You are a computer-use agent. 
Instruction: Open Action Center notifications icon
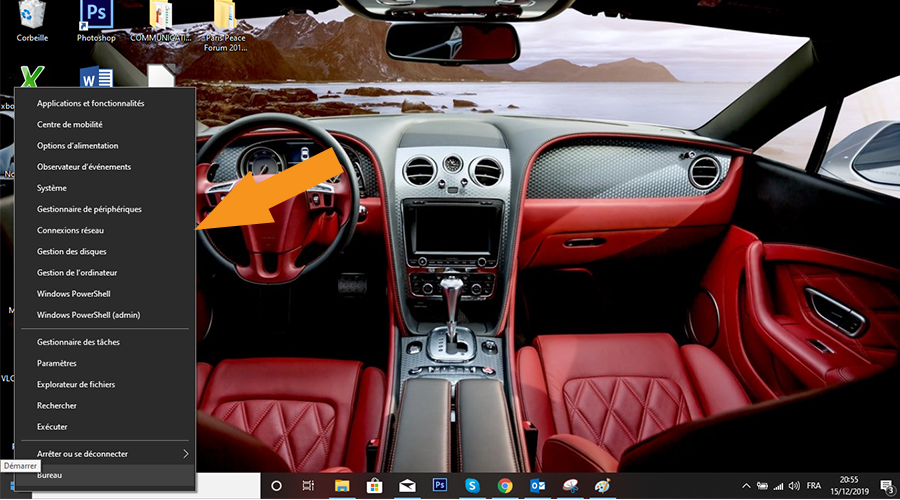pyautogui.click(x=887, y=487)
